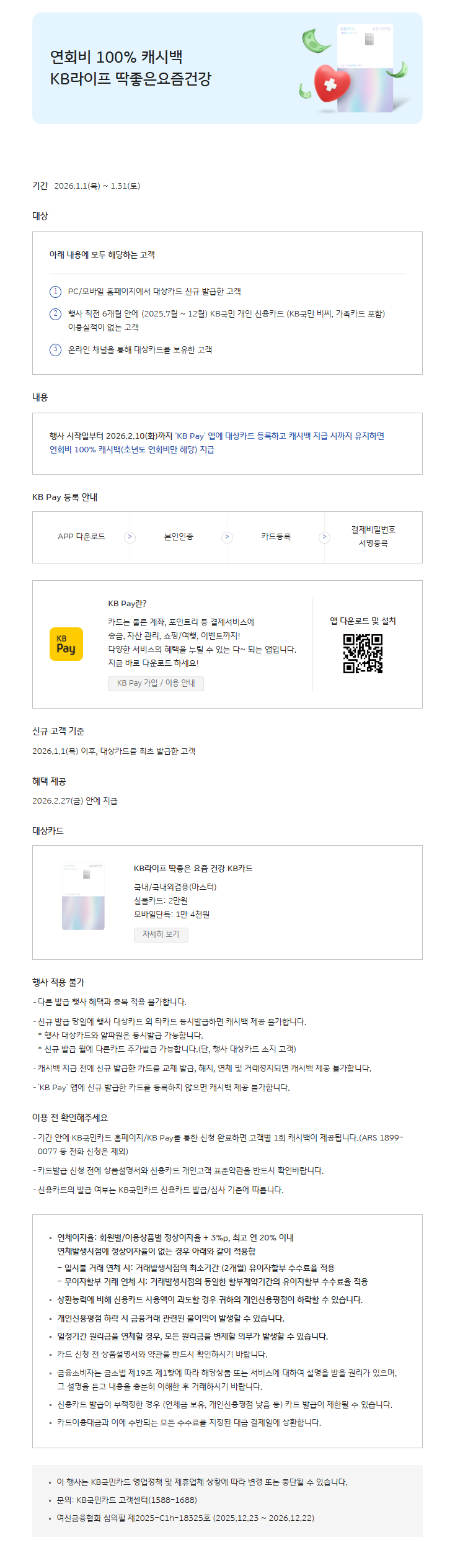Click the 자세히 보기 button for the card

point(161,934)
